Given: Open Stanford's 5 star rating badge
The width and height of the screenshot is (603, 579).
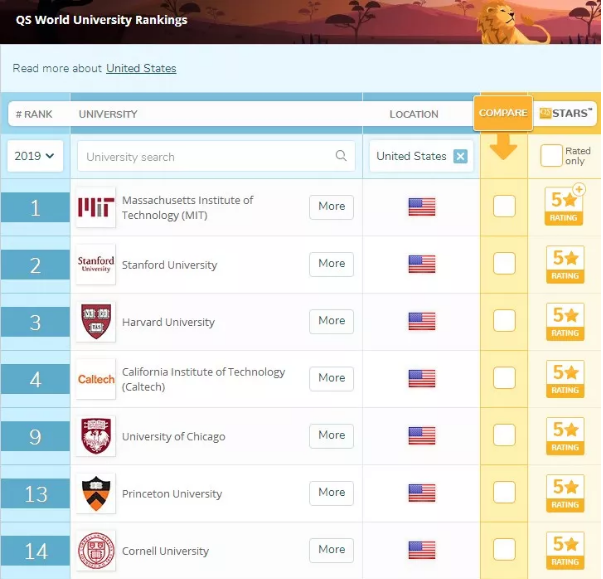Looking at the screenshot, I should [565, 265].
